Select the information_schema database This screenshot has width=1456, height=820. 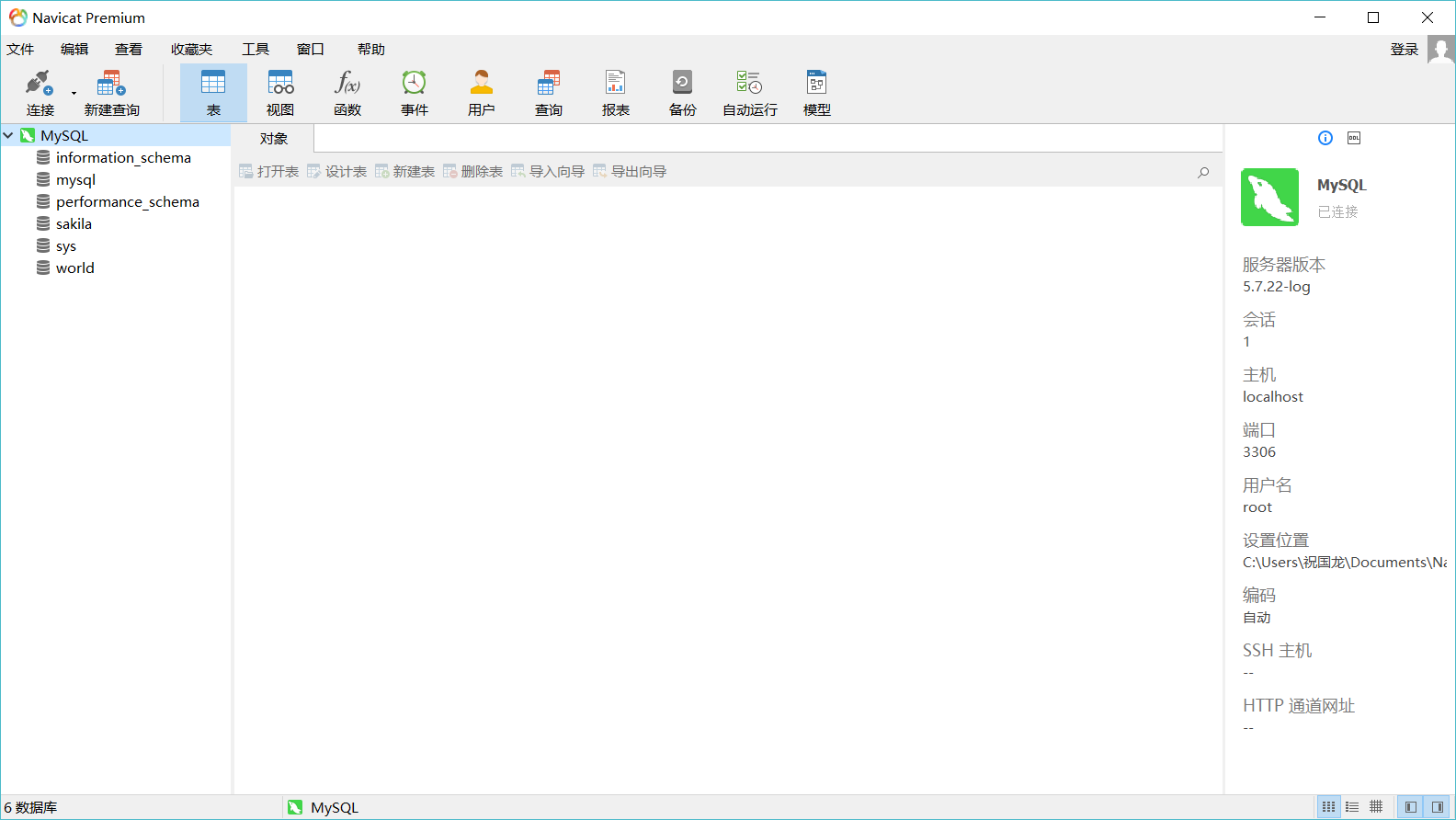click(x=123, y=157)
